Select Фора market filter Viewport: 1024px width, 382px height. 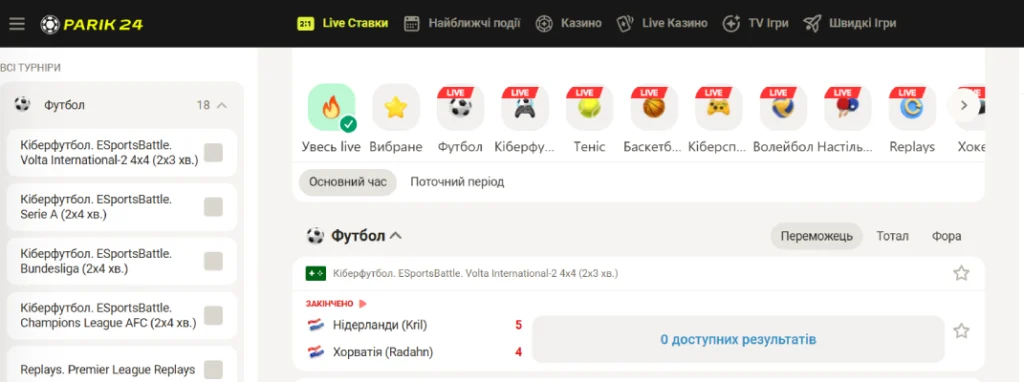click(946, 236)
